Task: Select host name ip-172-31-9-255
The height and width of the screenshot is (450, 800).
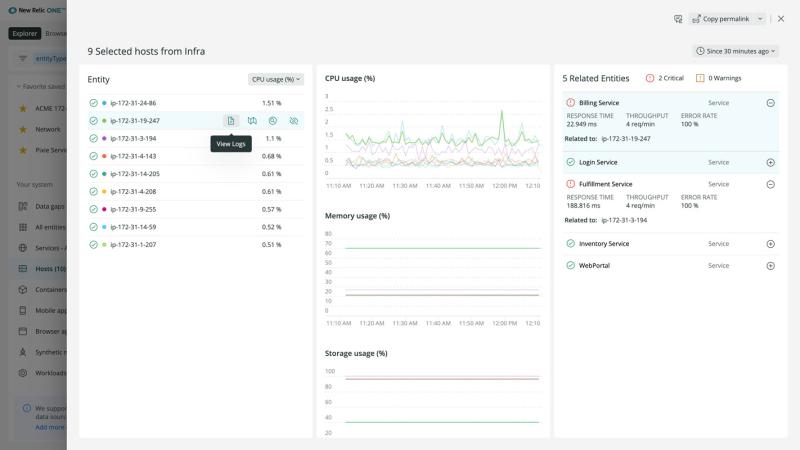Action: 133,209
